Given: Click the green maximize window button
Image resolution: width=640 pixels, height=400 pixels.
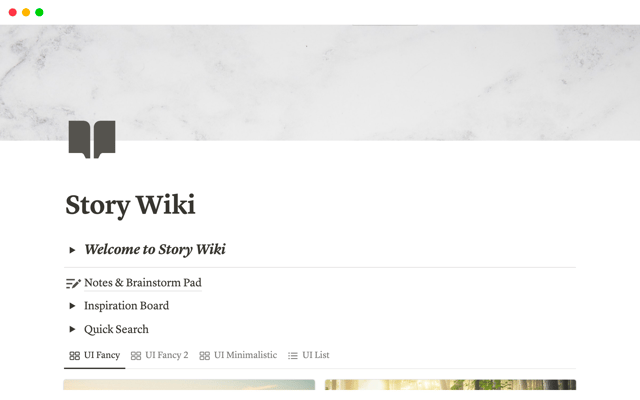Looking at the screenshot, I should [x=39, y=12].
